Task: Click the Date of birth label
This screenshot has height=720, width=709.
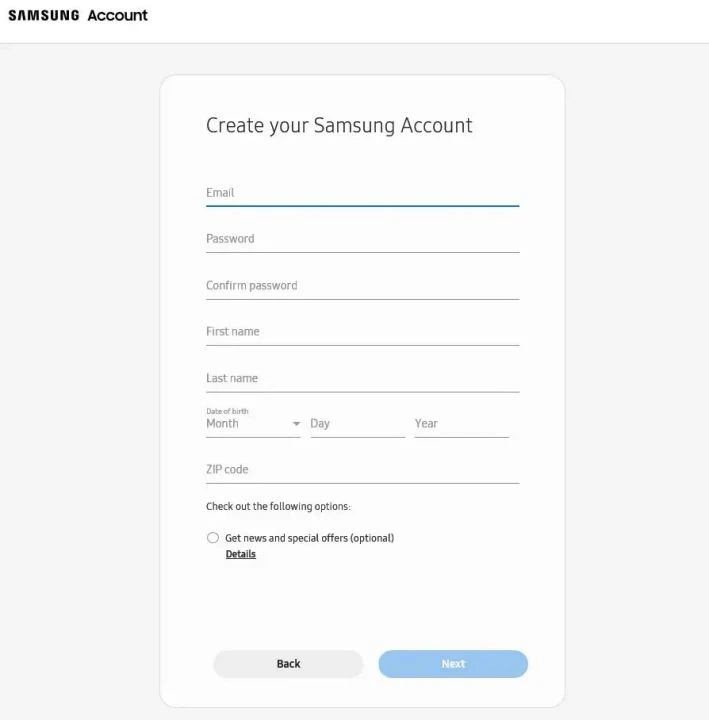Action: click(x=227, y=411)
